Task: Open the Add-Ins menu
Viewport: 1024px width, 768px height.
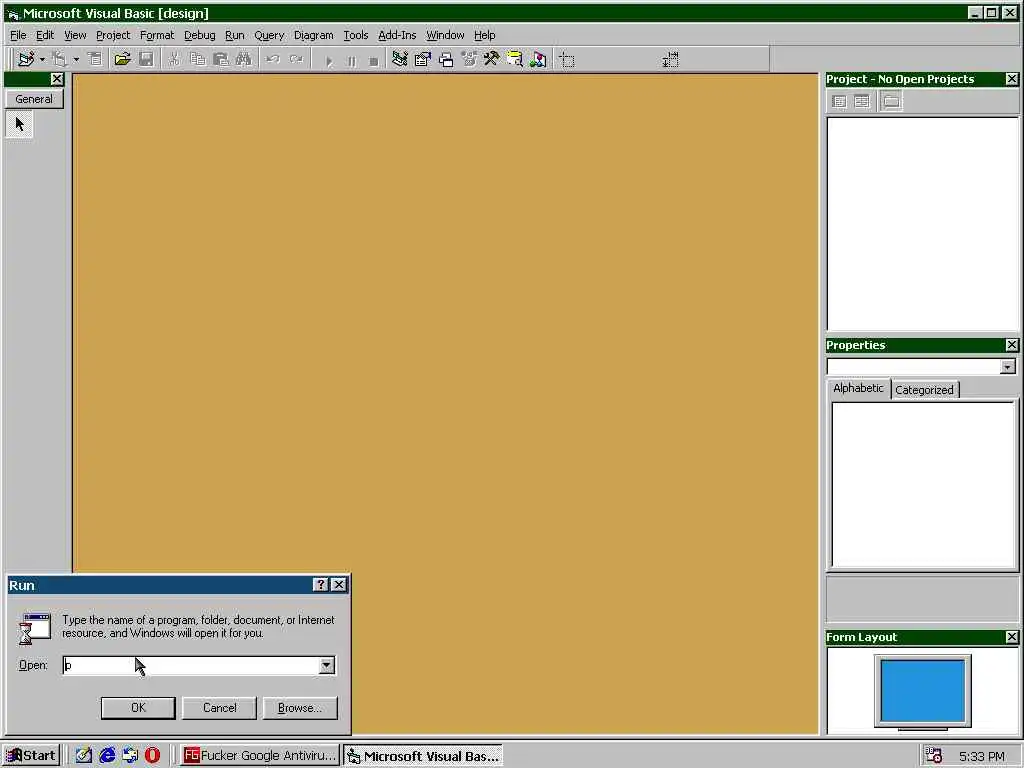Action: (397, 35)
